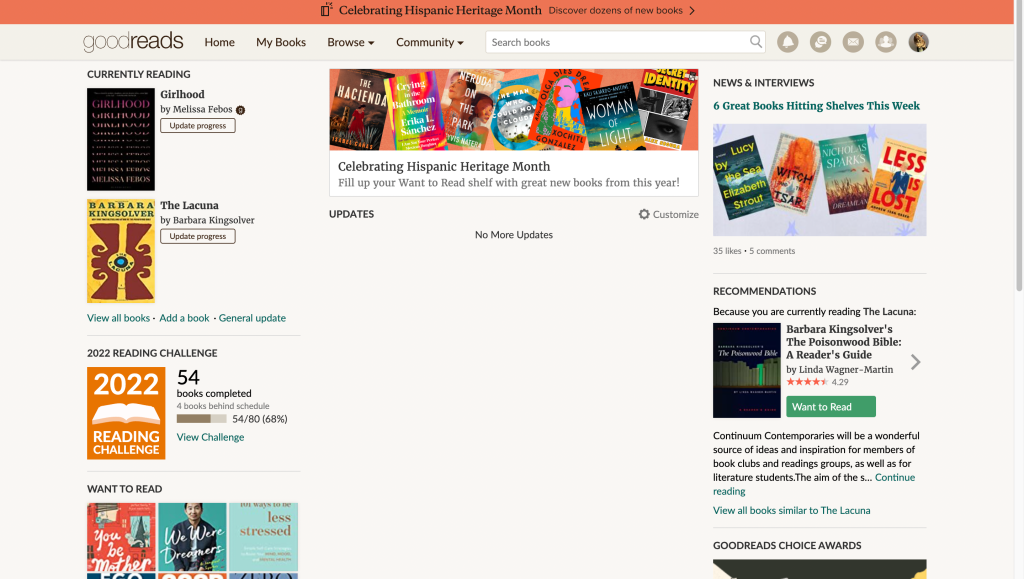Click the search magnifier icon
The image size is (1024, 579).
click(x=756, y=42)
